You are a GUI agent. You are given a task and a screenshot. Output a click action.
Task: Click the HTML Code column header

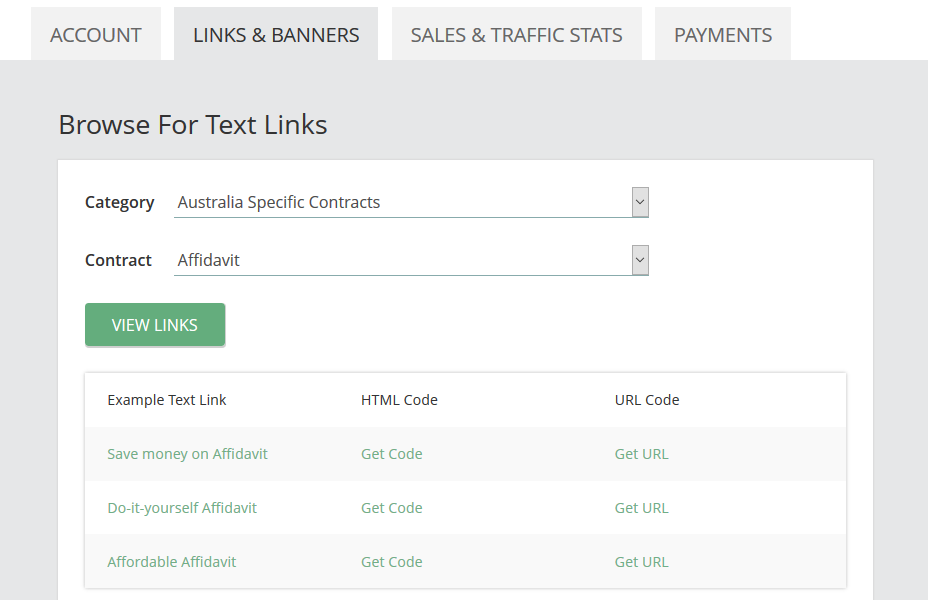(399, 400)
